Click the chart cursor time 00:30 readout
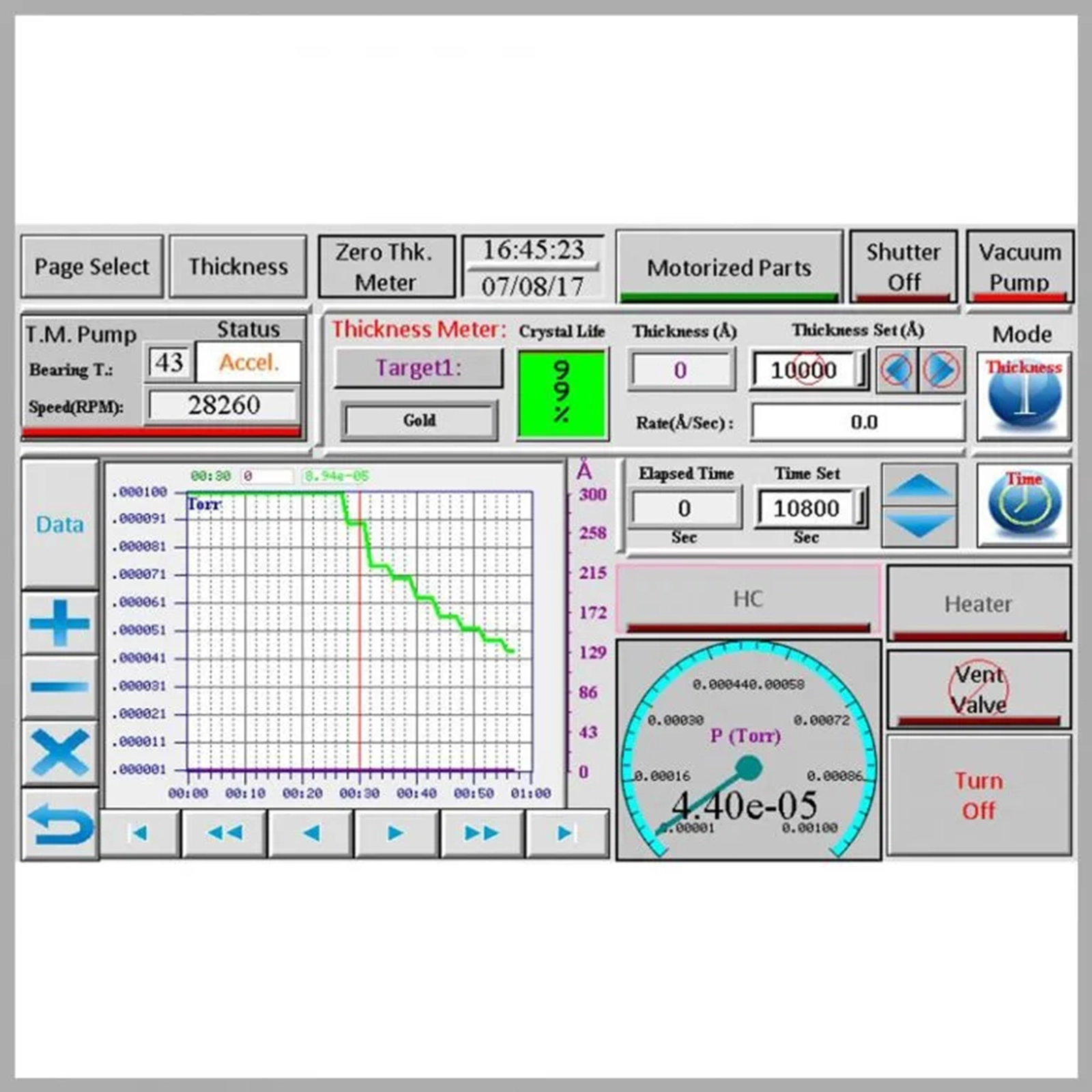 pos(210,476)
